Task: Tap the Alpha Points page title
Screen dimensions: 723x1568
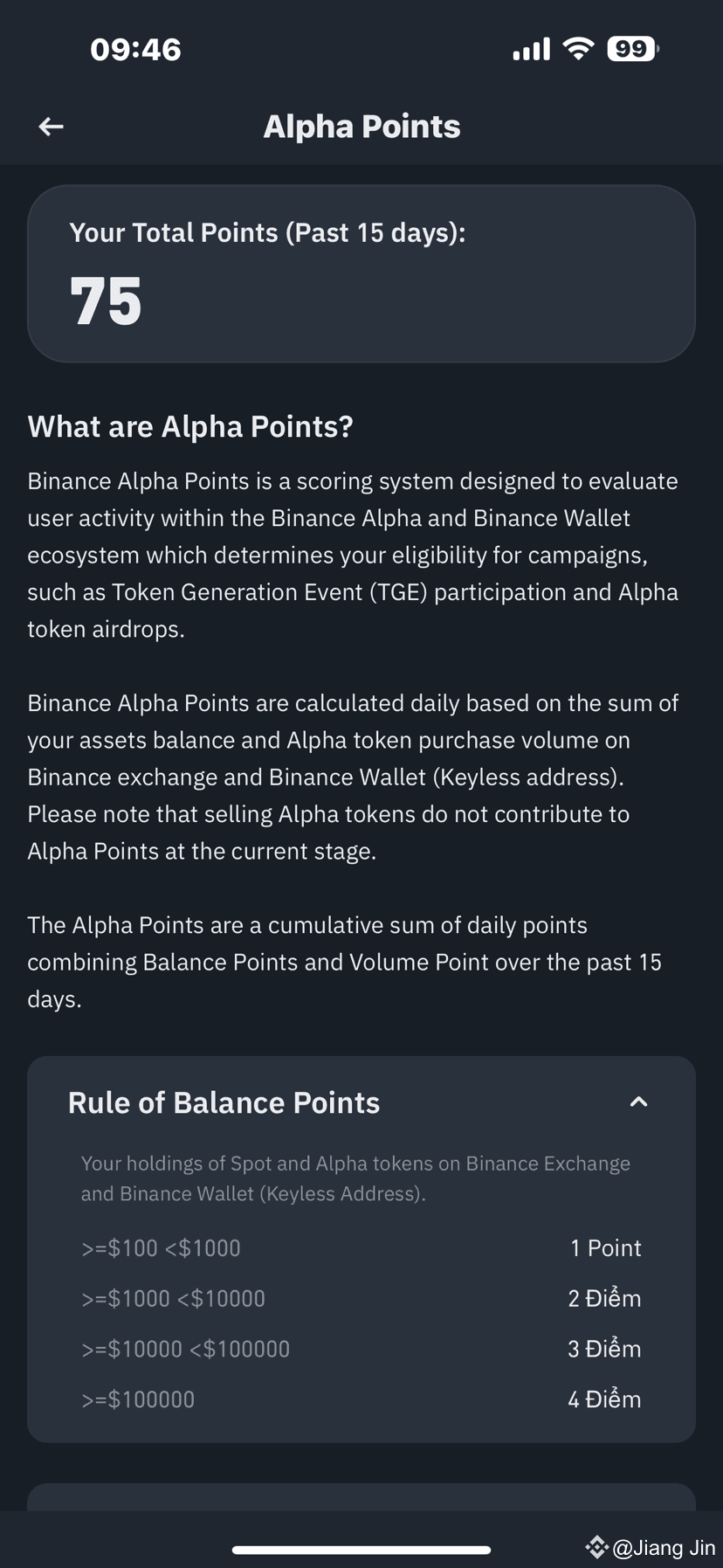Action: 361,127
